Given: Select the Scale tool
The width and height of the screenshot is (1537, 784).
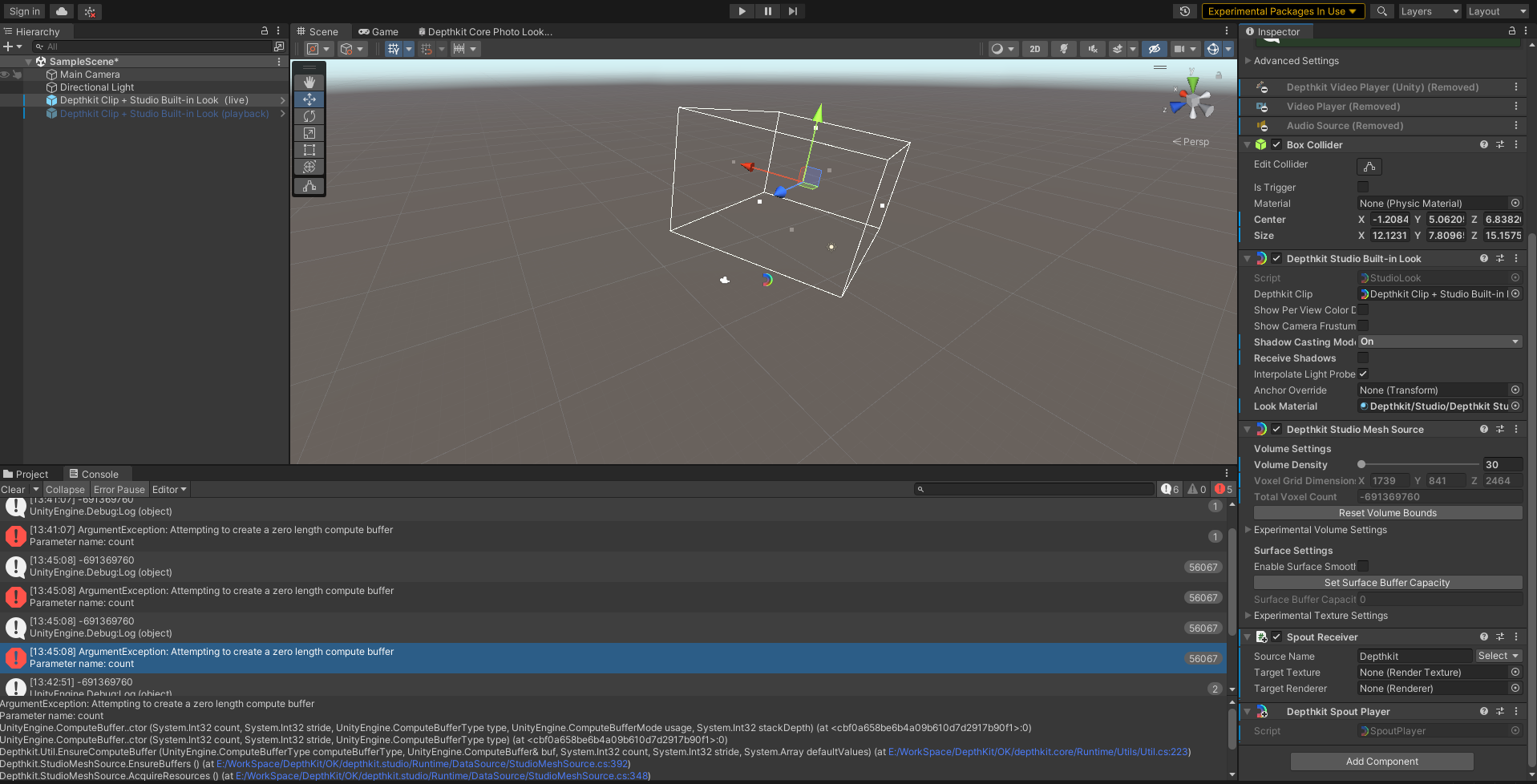Looking at the screenshot, I should pyautogui.click(x=309, y=133).
